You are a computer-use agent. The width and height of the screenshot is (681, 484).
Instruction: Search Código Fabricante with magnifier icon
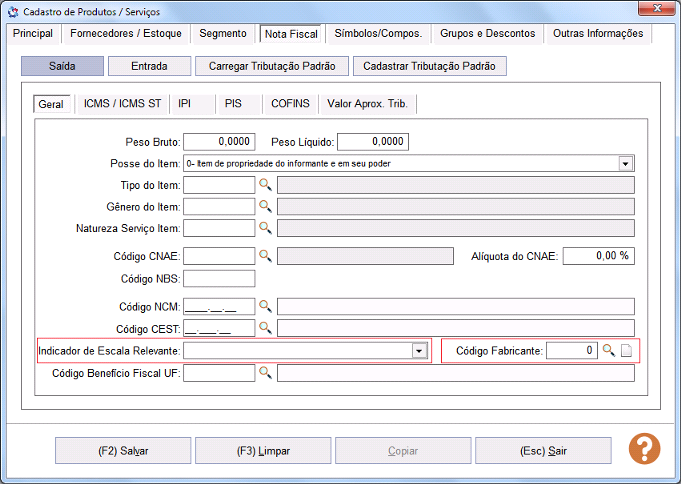tap(609, 350)
